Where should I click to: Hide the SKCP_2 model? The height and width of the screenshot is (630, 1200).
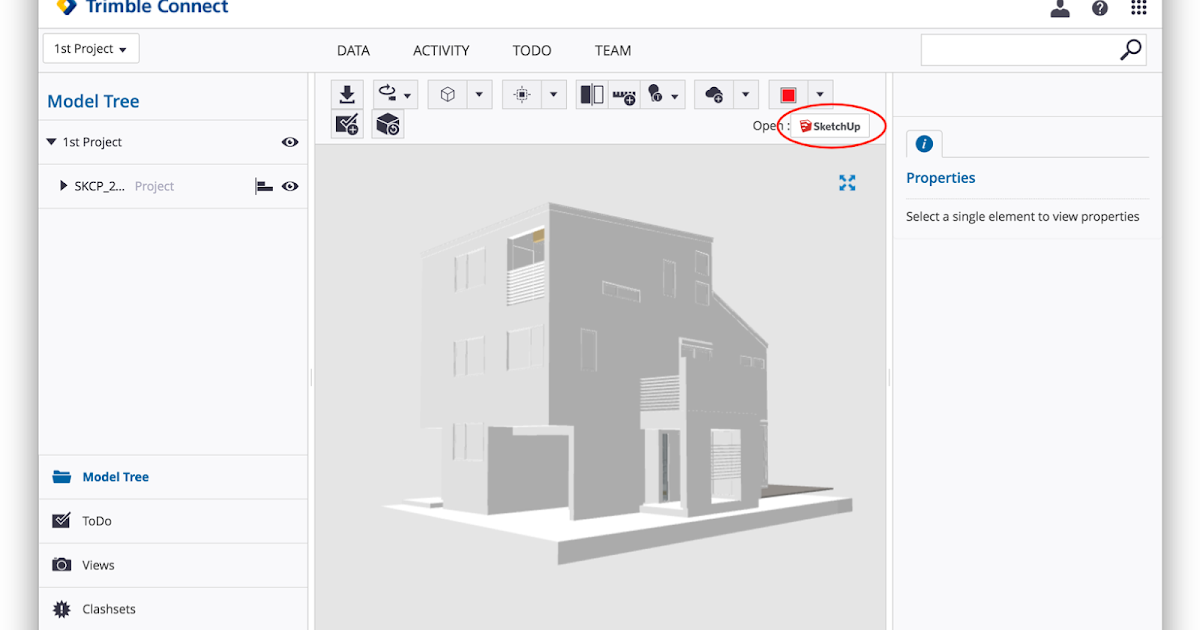tap(289, 186)
